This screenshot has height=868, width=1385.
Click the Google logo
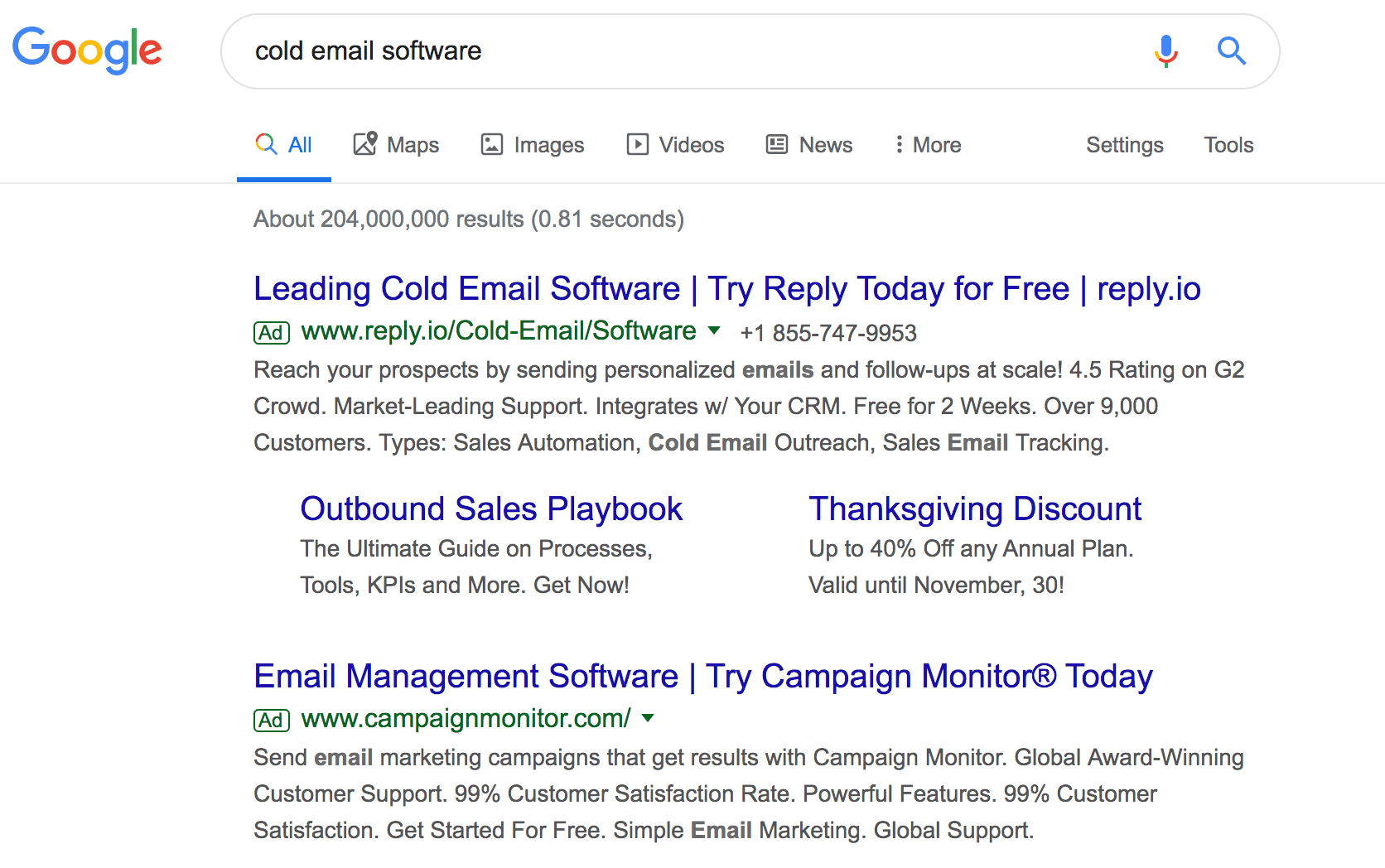point(87,50)
